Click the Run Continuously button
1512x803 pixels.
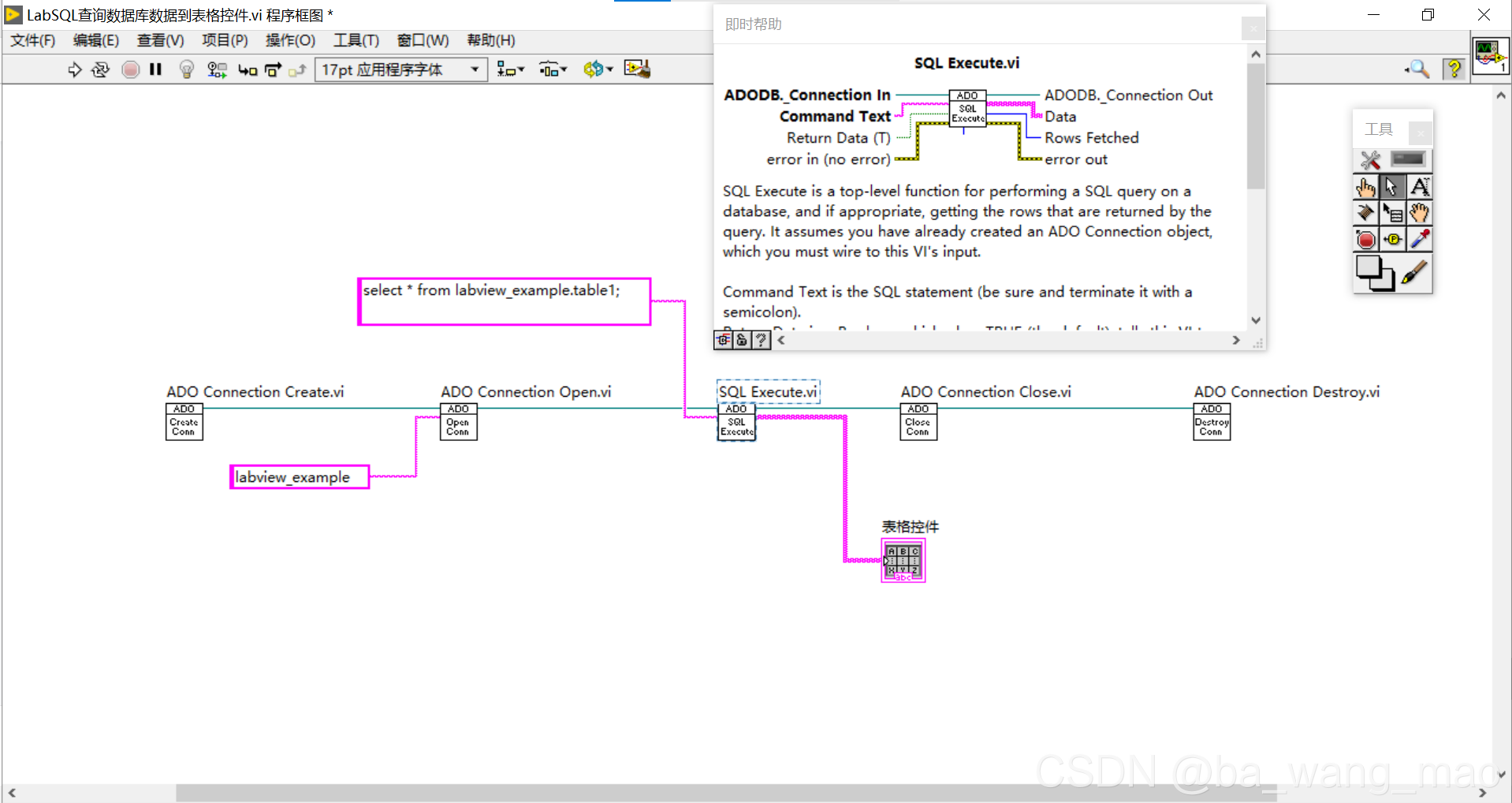100,69
